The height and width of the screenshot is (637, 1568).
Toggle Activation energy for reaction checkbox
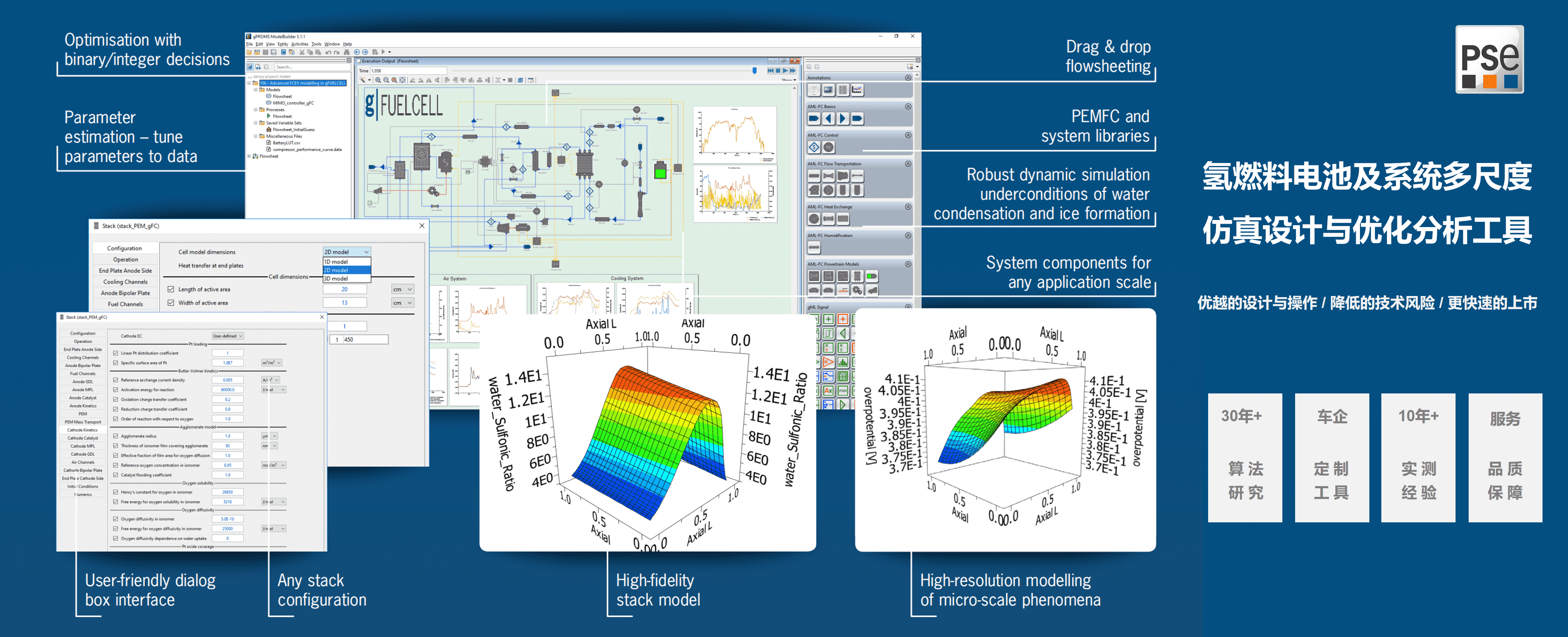pyautogui.click(x=116, y=390)
